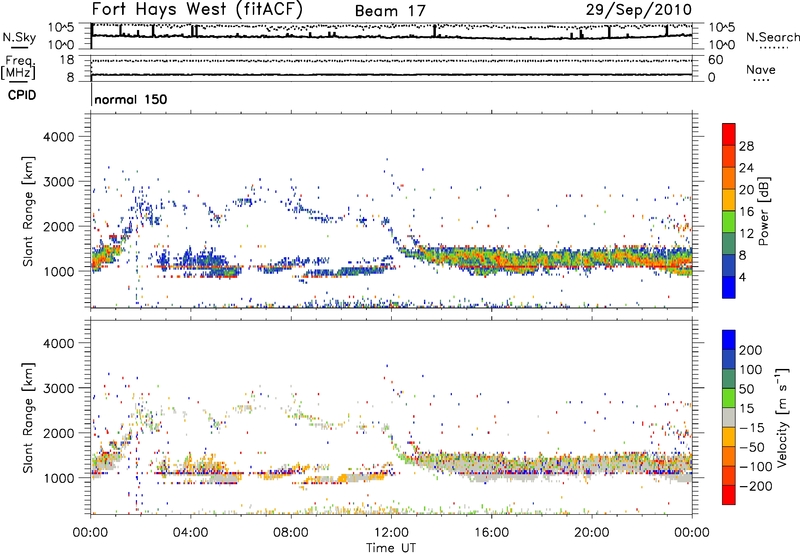The image size is (800, 554).
Task: Select the "12" label on the power color bar
Action: 746,234
